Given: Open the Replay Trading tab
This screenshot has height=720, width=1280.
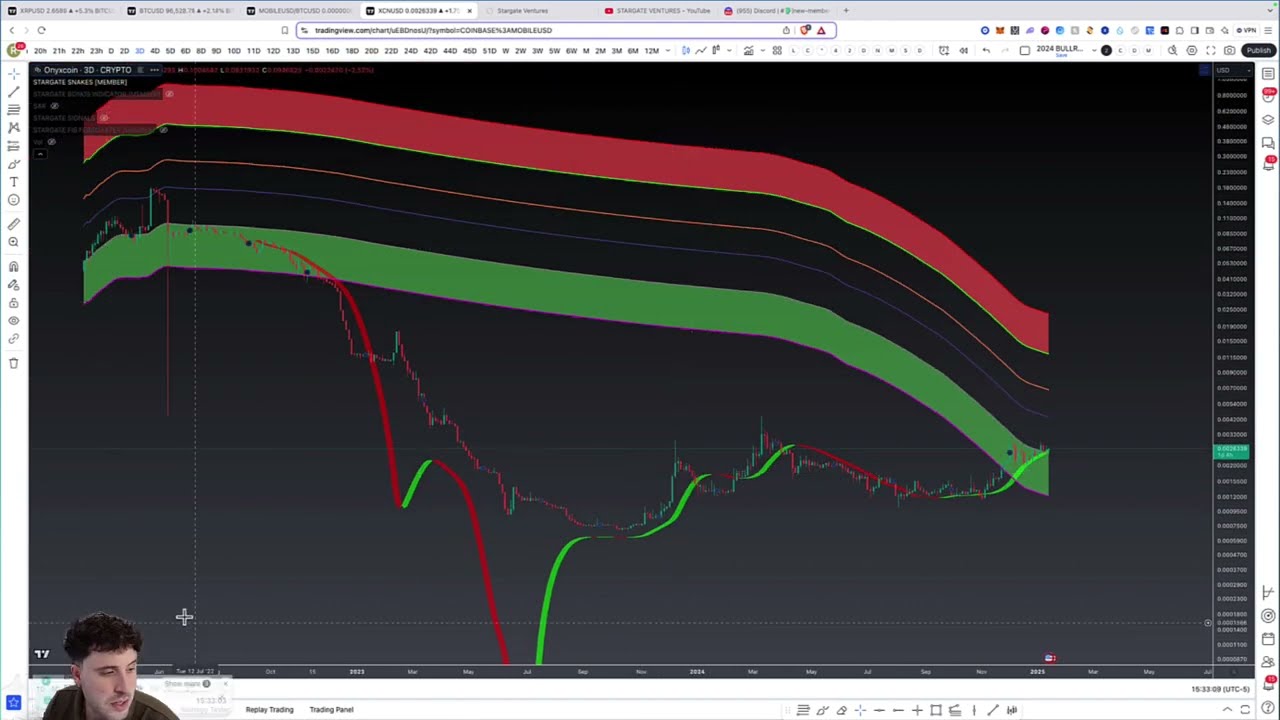Looking at the screenshot, I should coord(270,710).
